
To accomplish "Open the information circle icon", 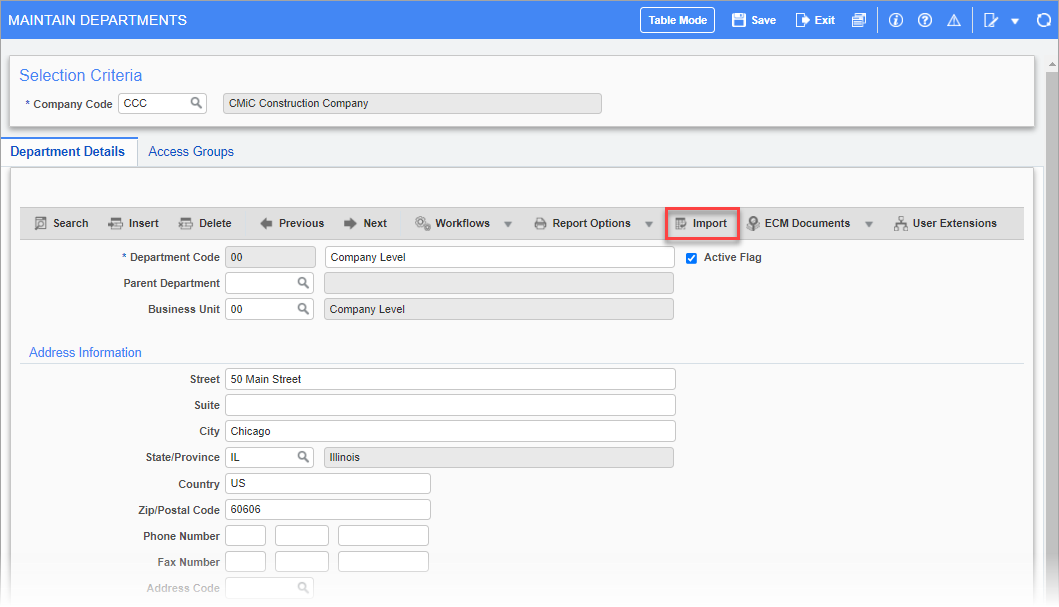I will [896, 20].
